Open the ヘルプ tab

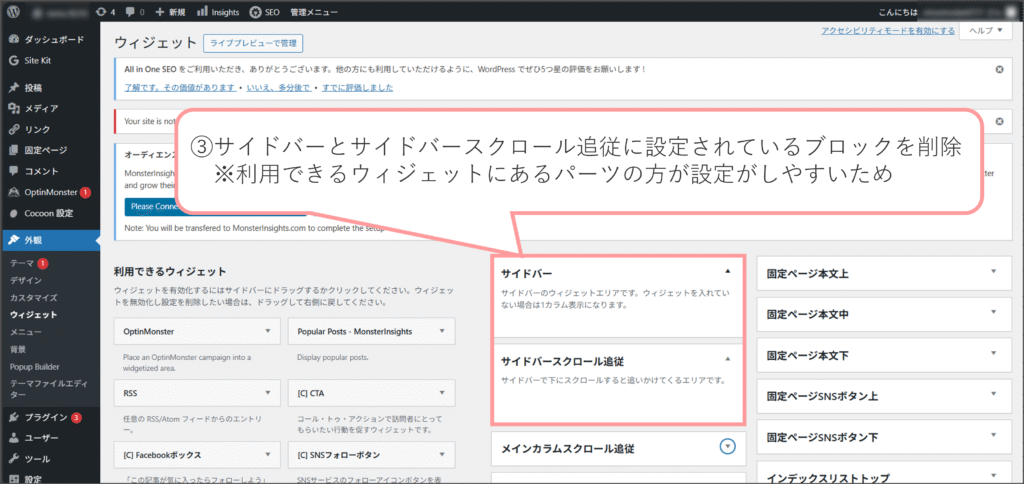coord(986,32)
